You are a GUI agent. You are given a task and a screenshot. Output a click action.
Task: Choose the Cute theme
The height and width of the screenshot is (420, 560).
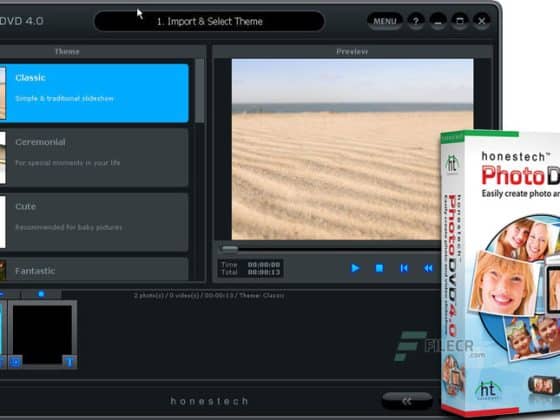coord(94,222)
